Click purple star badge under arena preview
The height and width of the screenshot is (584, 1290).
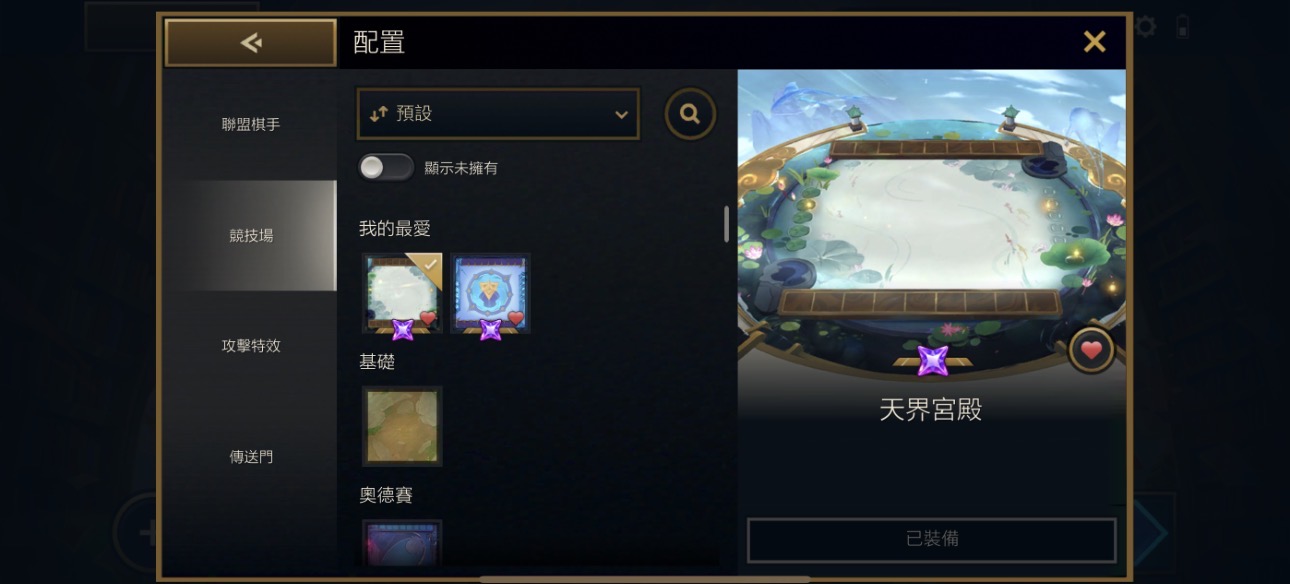click(932, 361)
